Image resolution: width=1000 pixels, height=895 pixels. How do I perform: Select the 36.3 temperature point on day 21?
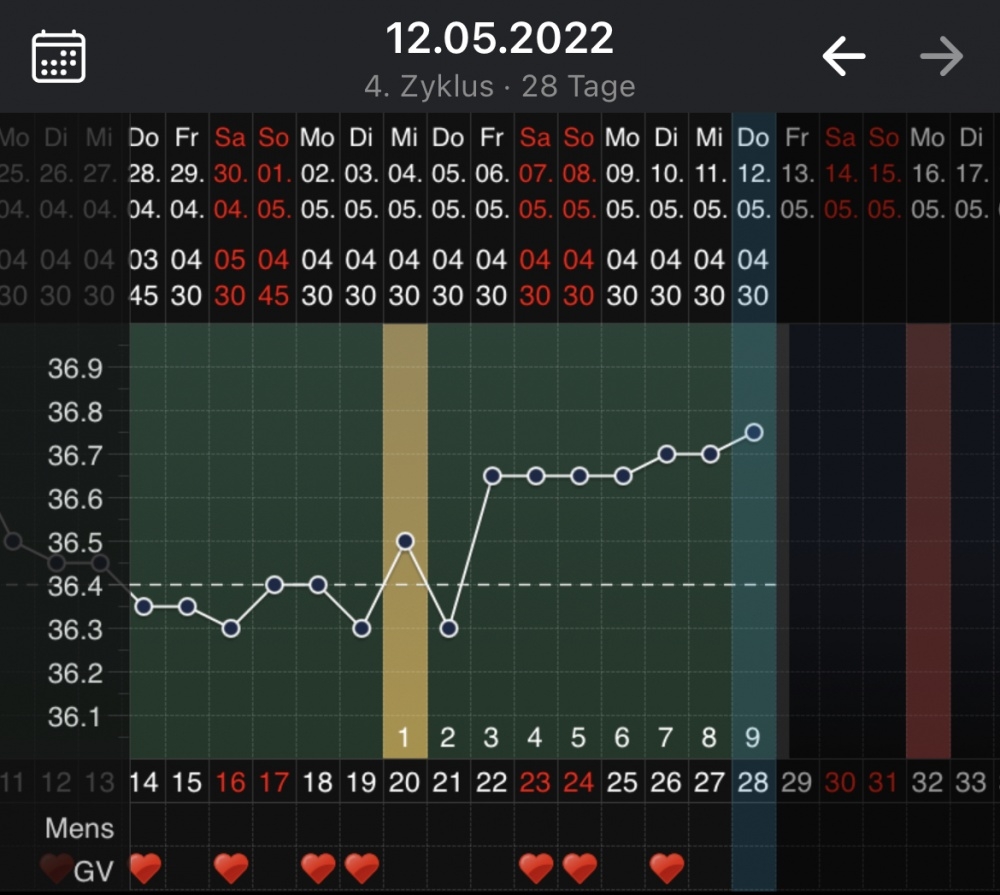[x=449, y=628]
